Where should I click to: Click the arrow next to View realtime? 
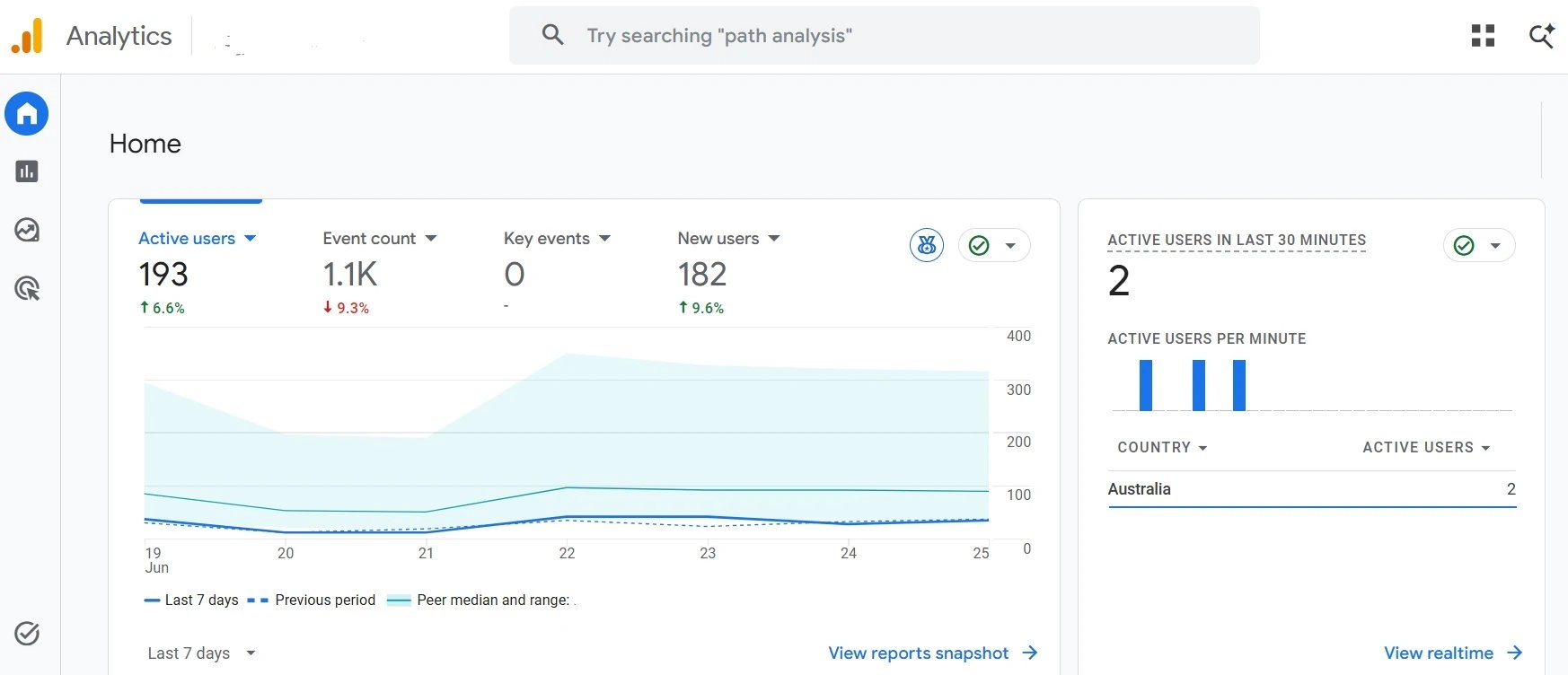tap(1514, 653)
